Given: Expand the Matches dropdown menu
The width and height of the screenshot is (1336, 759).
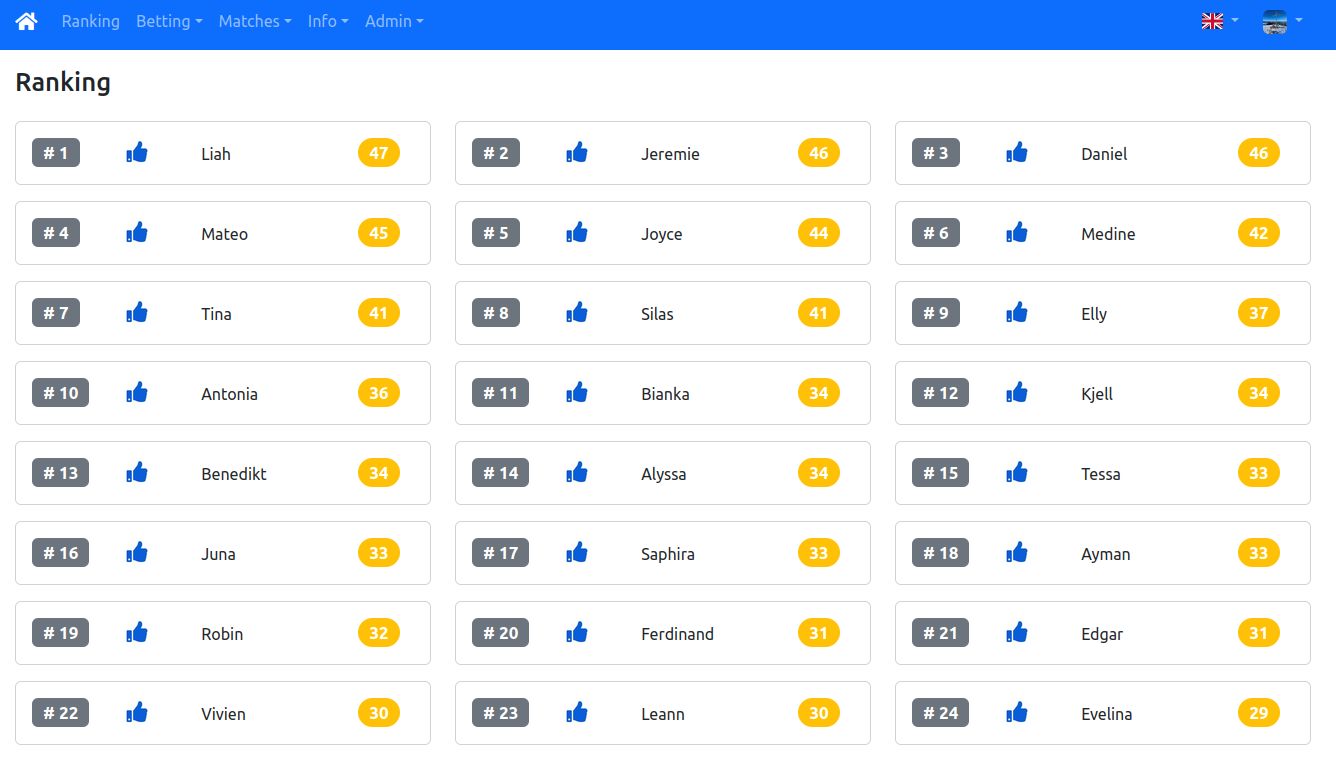Looking at the screenshot, I should (x=255, y=21).
